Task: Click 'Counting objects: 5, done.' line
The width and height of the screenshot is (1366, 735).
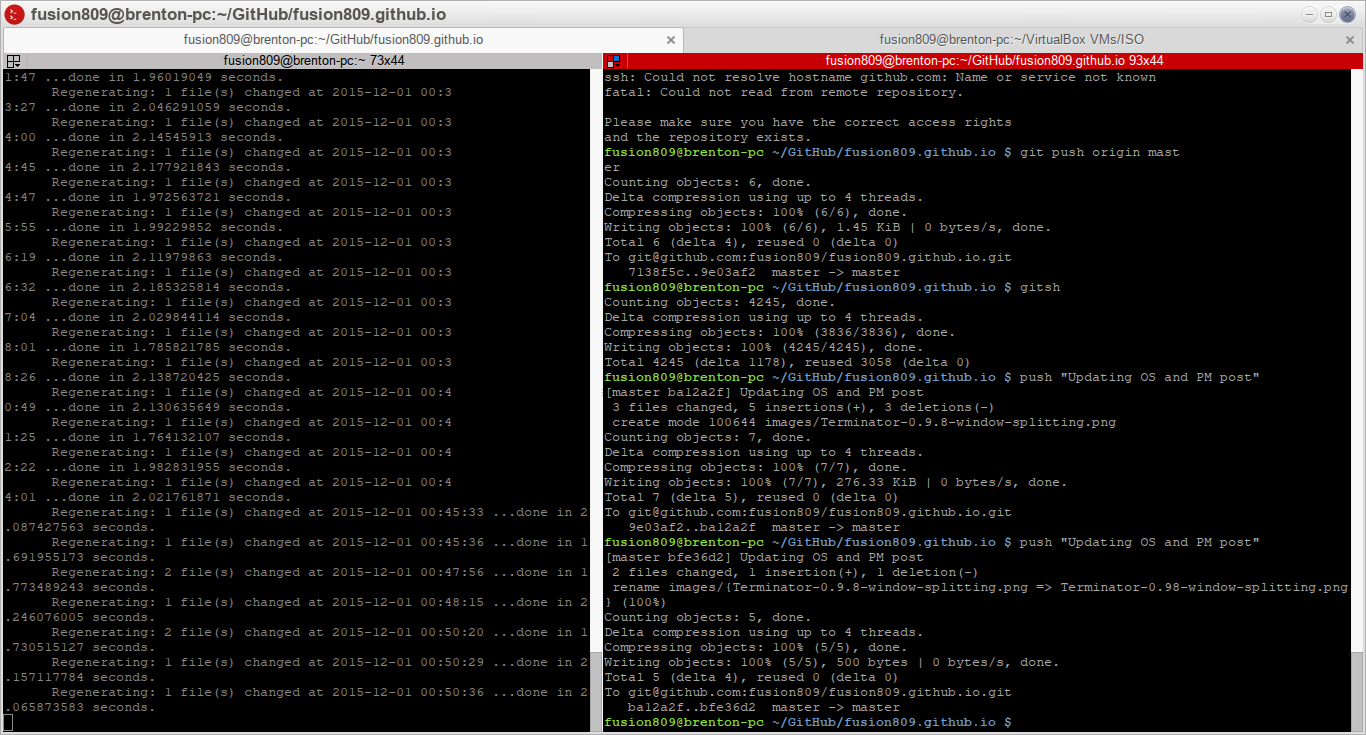Action: (x=708, y=617)
